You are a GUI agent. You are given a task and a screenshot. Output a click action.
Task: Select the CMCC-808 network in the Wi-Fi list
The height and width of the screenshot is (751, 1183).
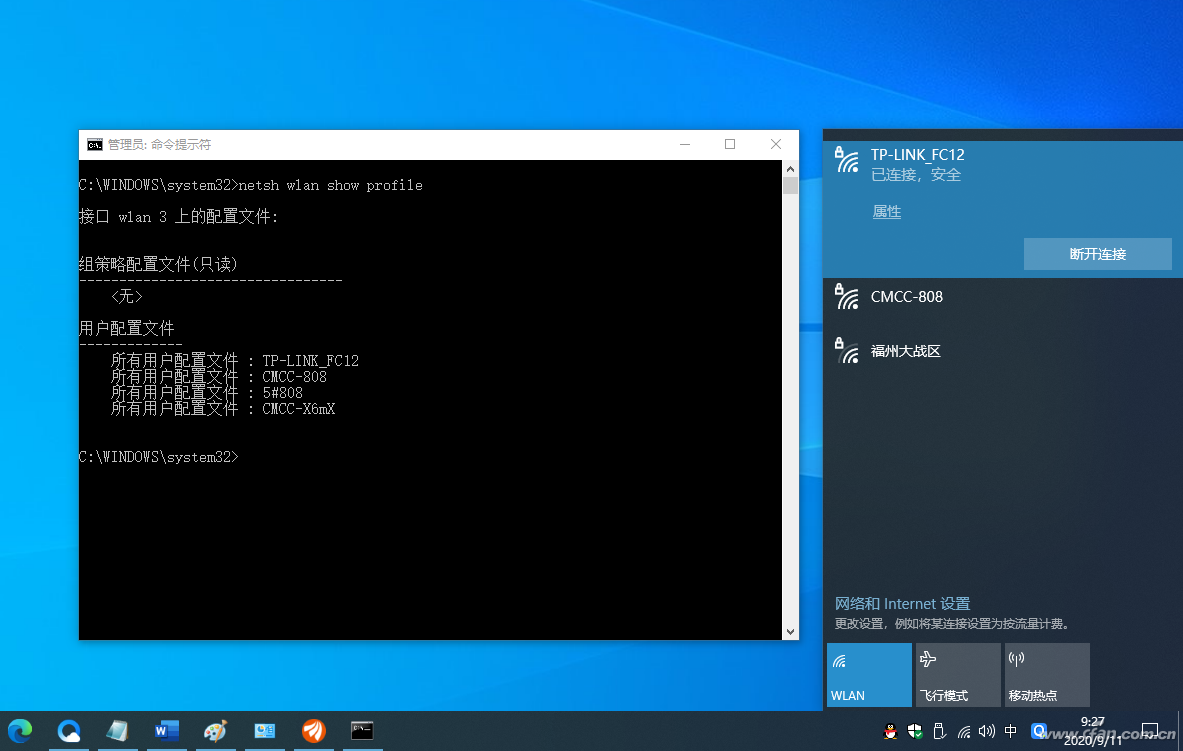pyautogui.click(x=1003, y=297)
